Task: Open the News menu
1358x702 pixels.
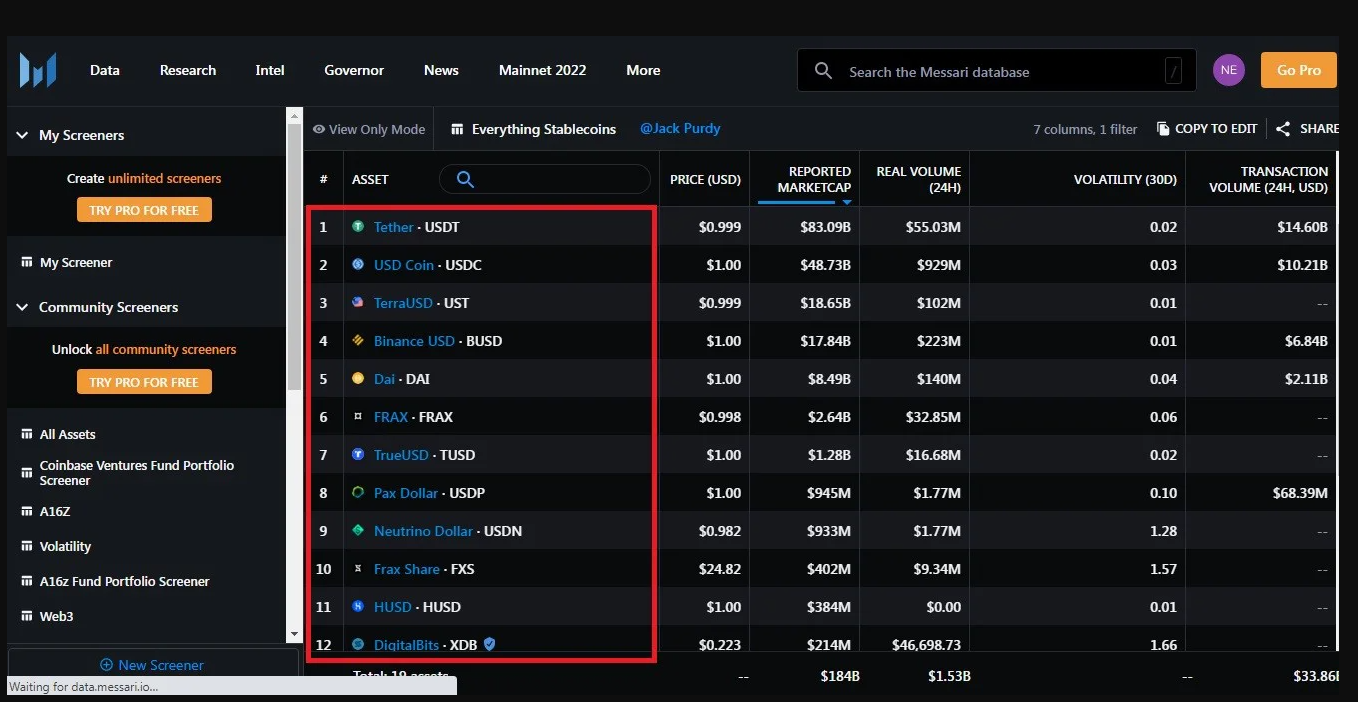Action: (x=441, y=70)
